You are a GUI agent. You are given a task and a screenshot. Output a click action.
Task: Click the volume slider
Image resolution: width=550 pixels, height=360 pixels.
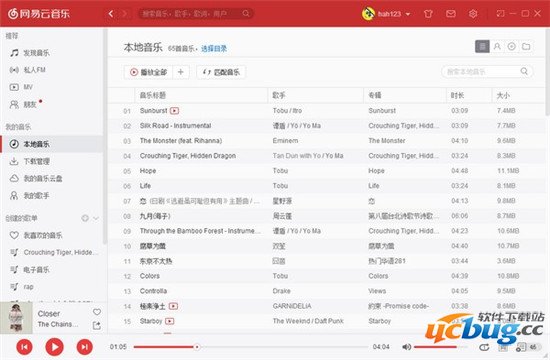[440, 347]
